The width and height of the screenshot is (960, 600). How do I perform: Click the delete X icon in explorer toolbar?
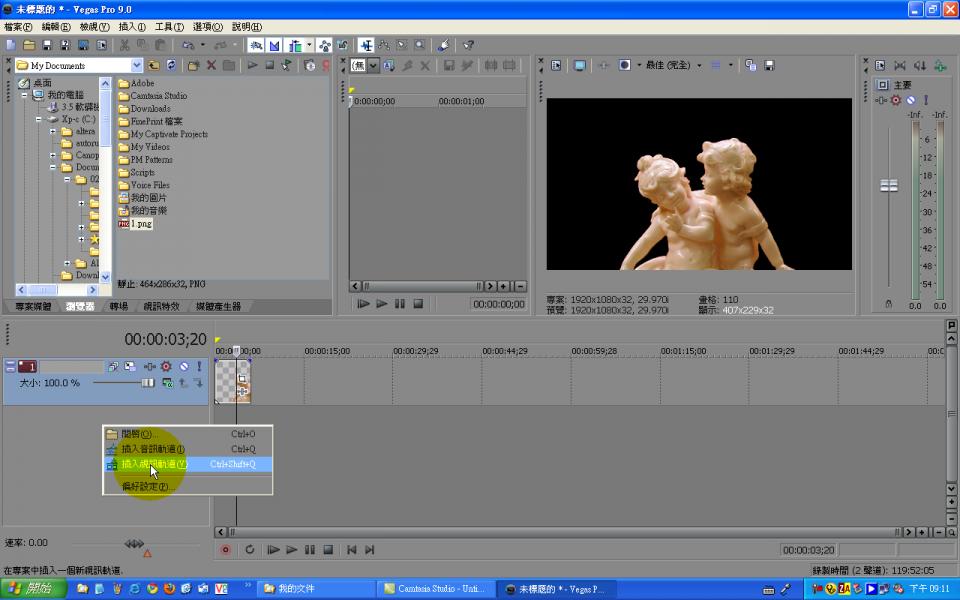[x=211, y=66]
